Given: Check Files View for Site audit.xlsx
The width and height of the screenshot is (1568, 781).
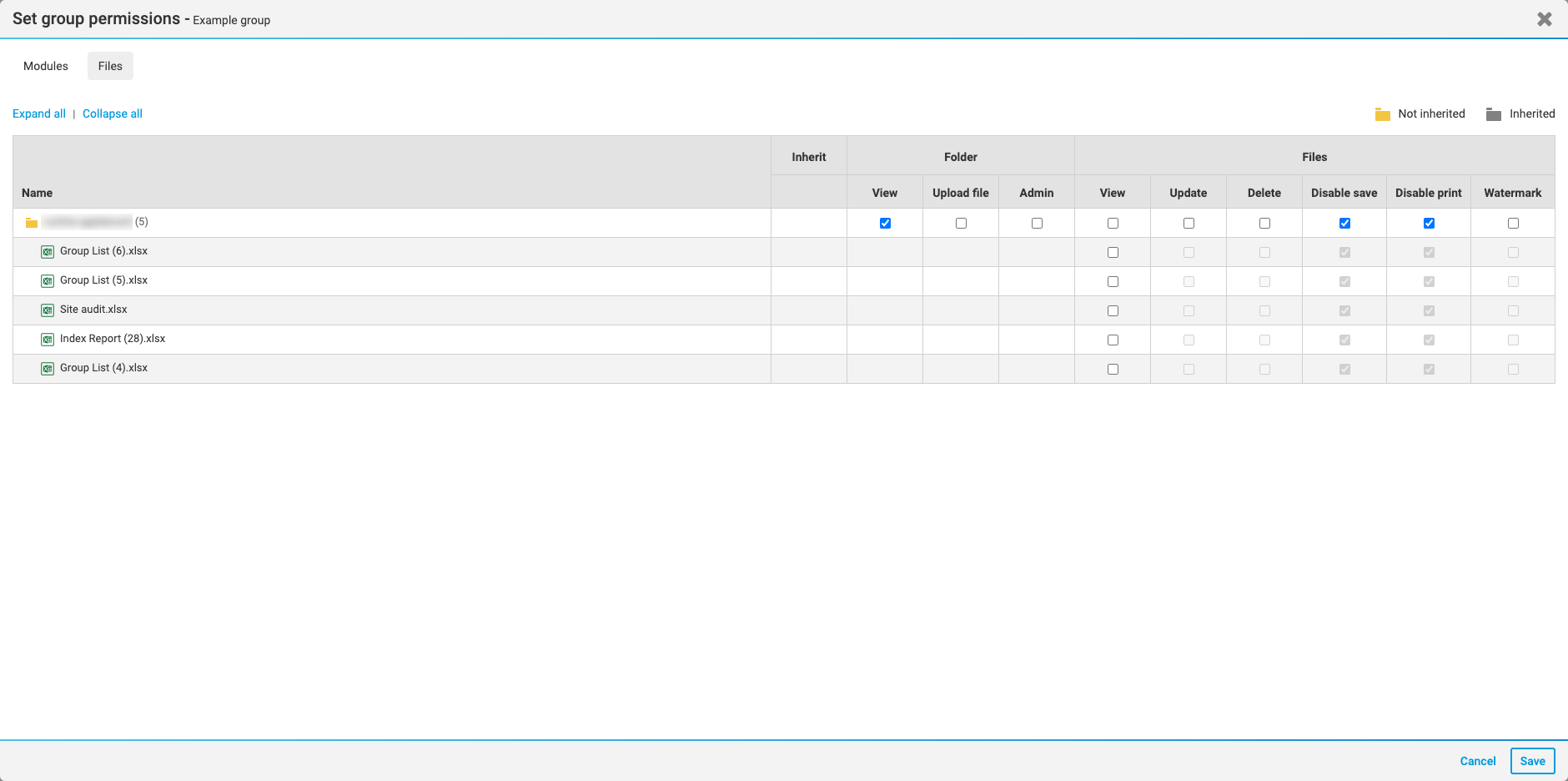Looking at the screenshot, I should (1113, 310).
